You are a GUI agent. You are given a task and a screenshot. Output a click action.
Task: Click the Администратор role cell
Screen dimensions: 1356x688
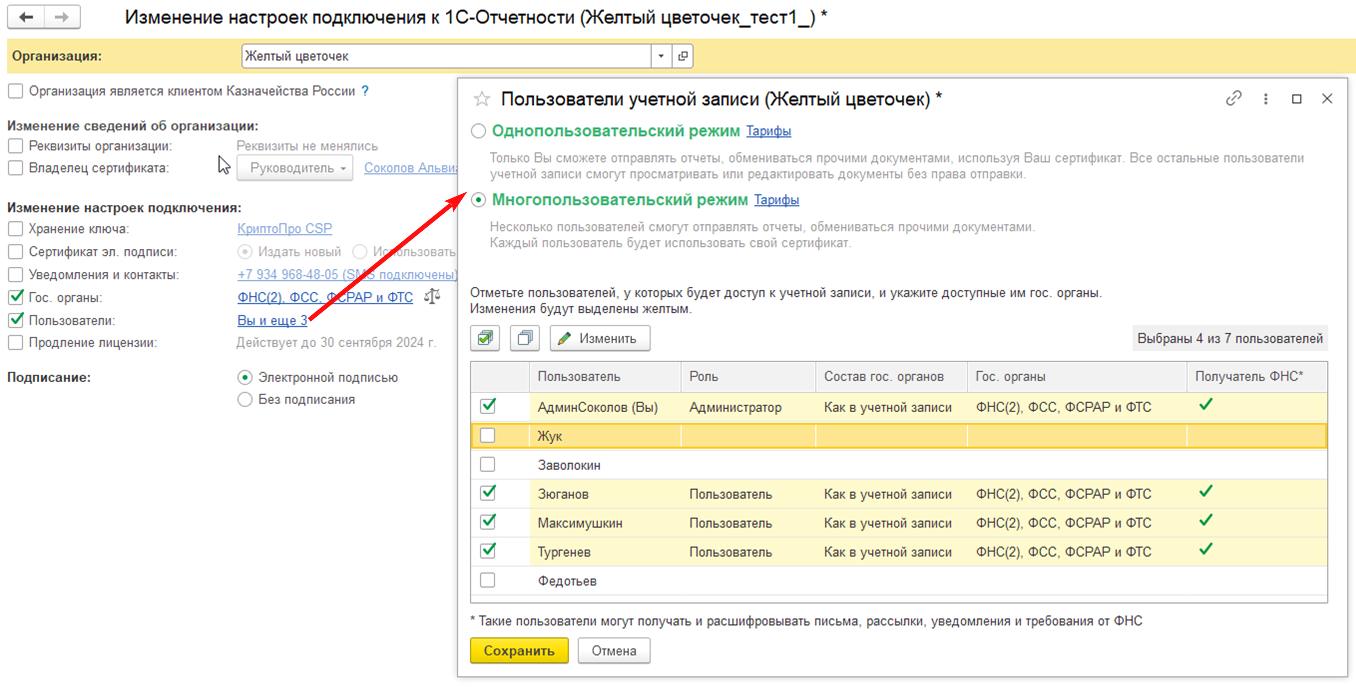tap(748, 407)
